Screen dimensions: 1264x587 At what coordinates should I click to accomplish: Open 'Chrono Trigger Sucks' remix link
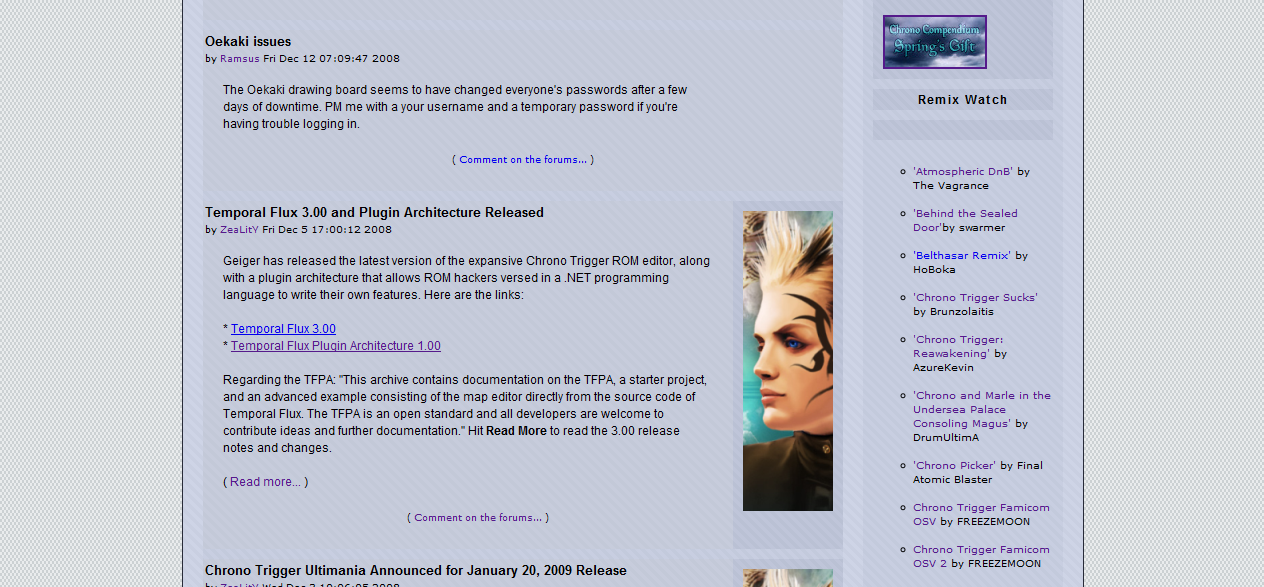coord(975,298)
